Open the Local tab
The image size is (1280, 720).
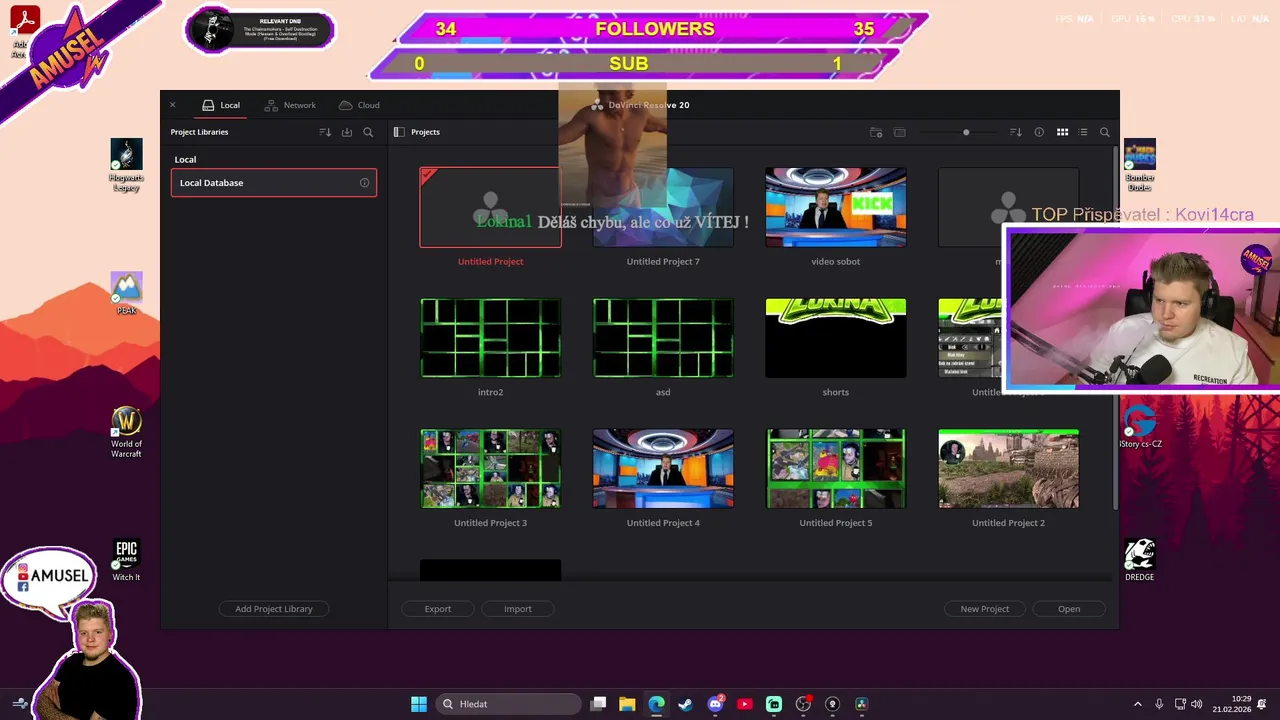[221, 105]
